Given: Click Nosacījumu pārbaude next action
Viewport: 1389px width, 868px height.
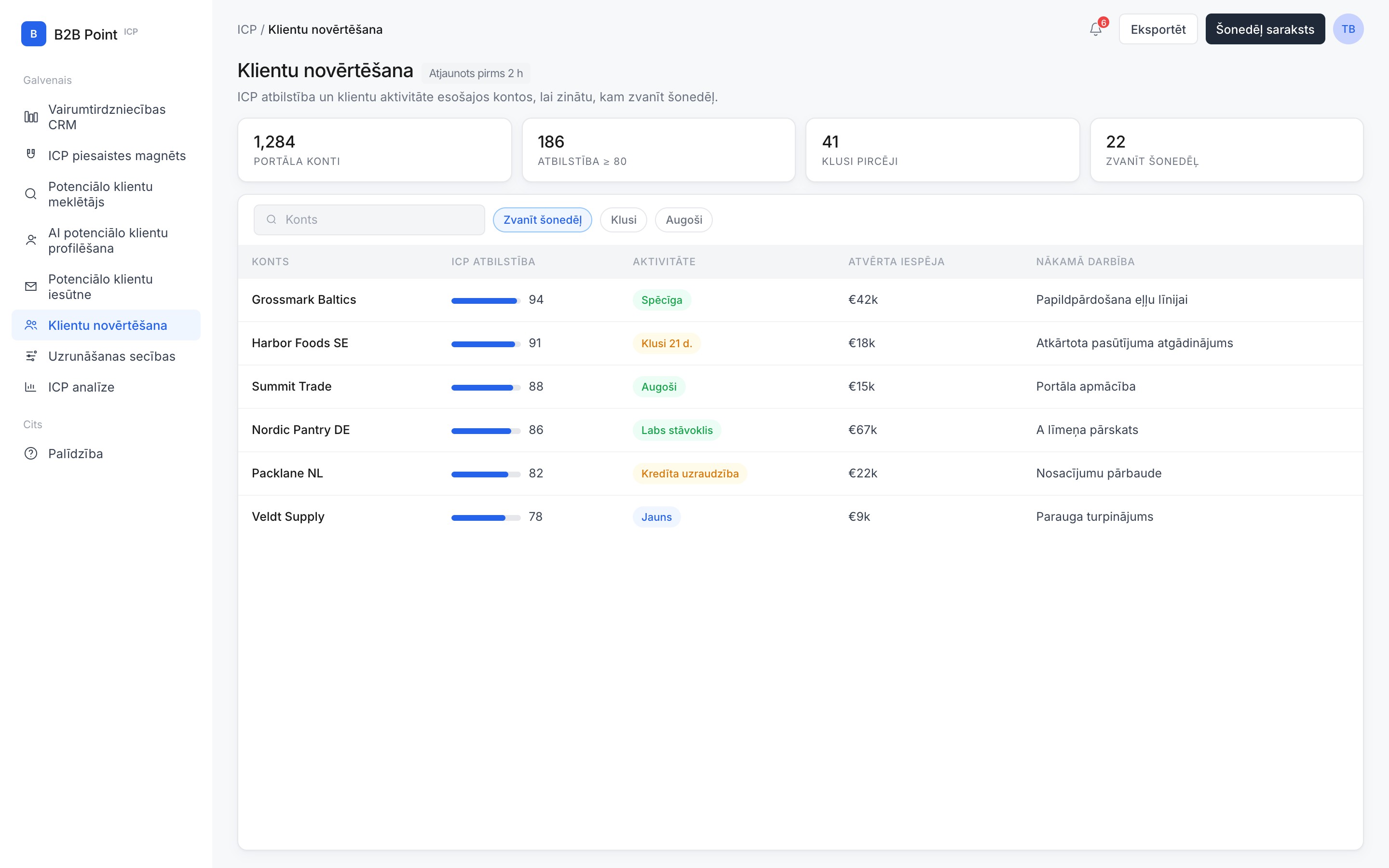Looking at the screenshot, I should (1099, 473).
